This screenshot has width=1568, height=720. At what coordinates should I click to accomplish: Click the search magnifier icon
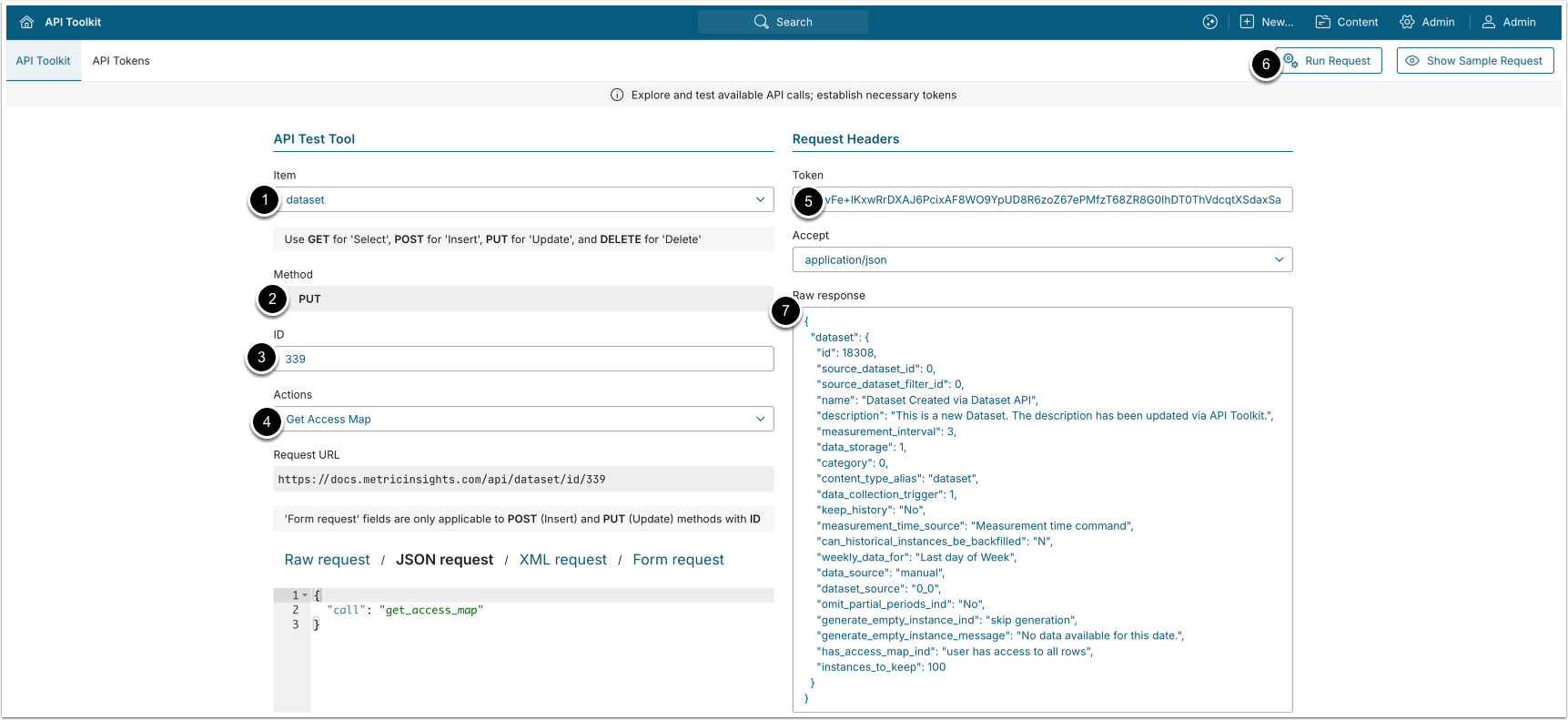tap(761, 22)
